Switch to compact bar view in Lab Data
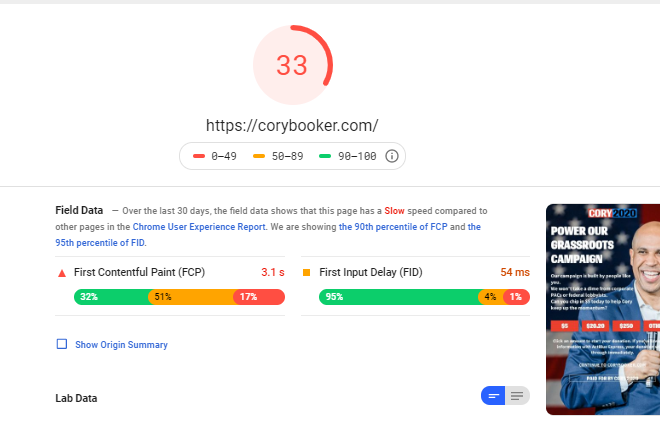 pos(493,396)
